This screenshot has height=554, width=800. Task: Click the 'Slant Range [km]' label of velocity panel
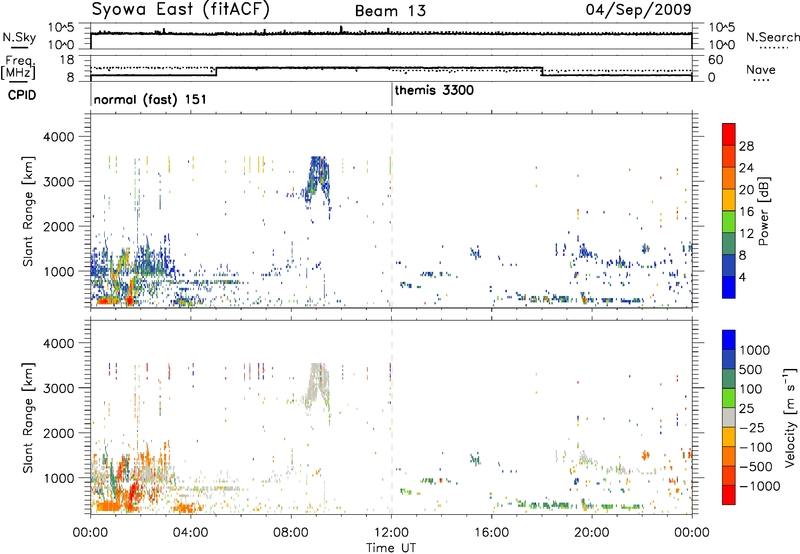[x=28, y=417]
